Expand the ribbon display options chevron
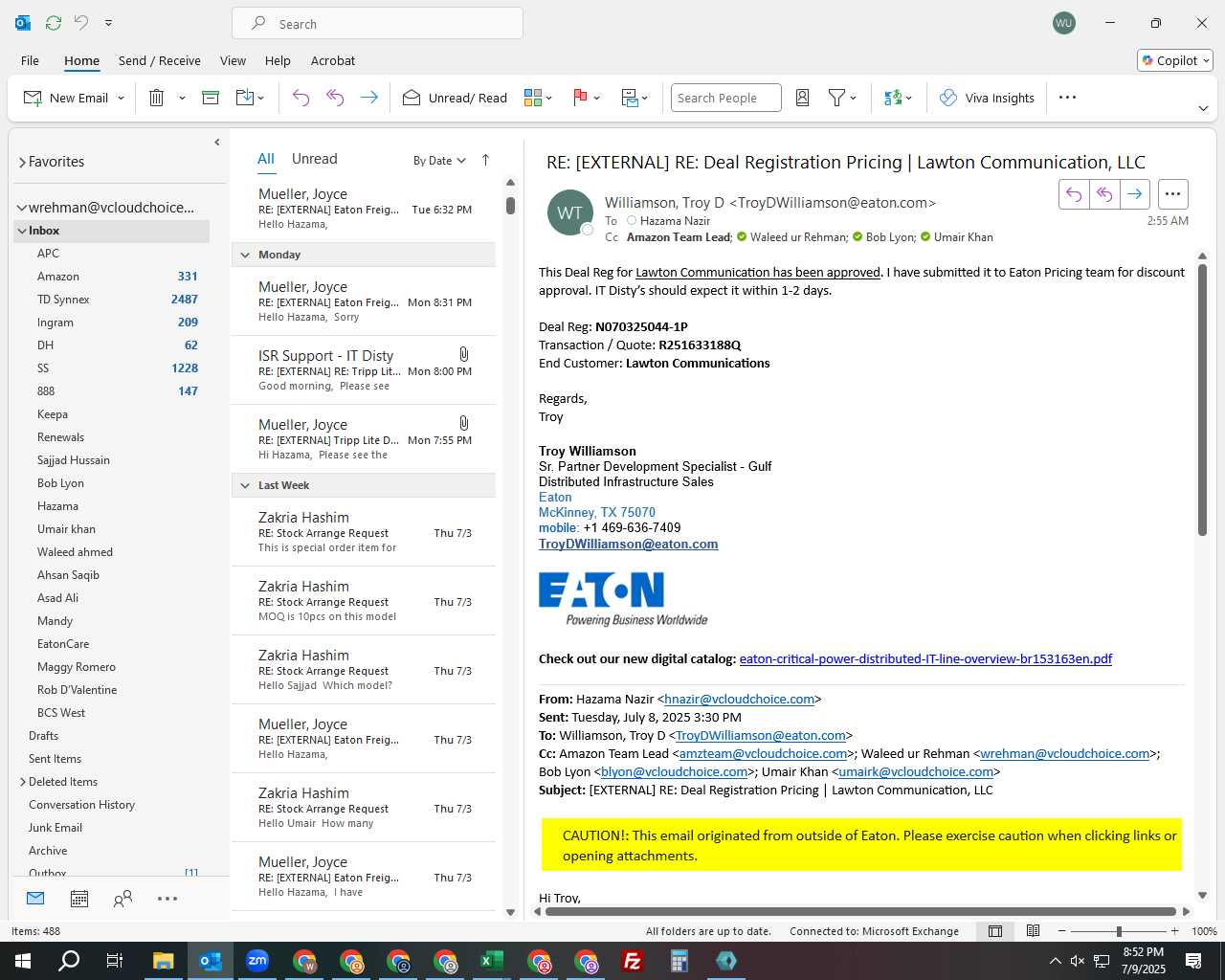Screen dimensions: 1225x980 click(1203, 108)
